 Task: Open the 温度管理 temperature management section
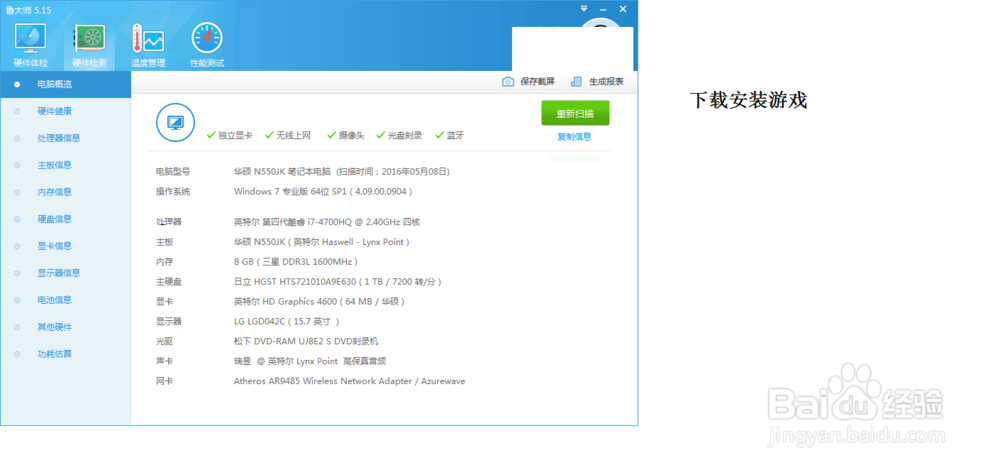pyautogui.click(x=148, y=46)
